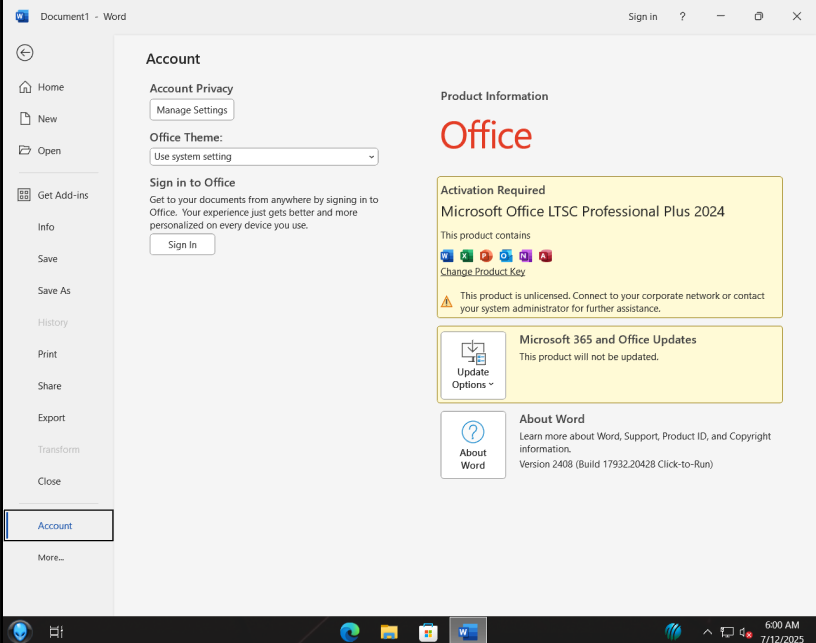Click 'This product will not be updated.' text
The image size is (816, 643).
click(589, 357)
